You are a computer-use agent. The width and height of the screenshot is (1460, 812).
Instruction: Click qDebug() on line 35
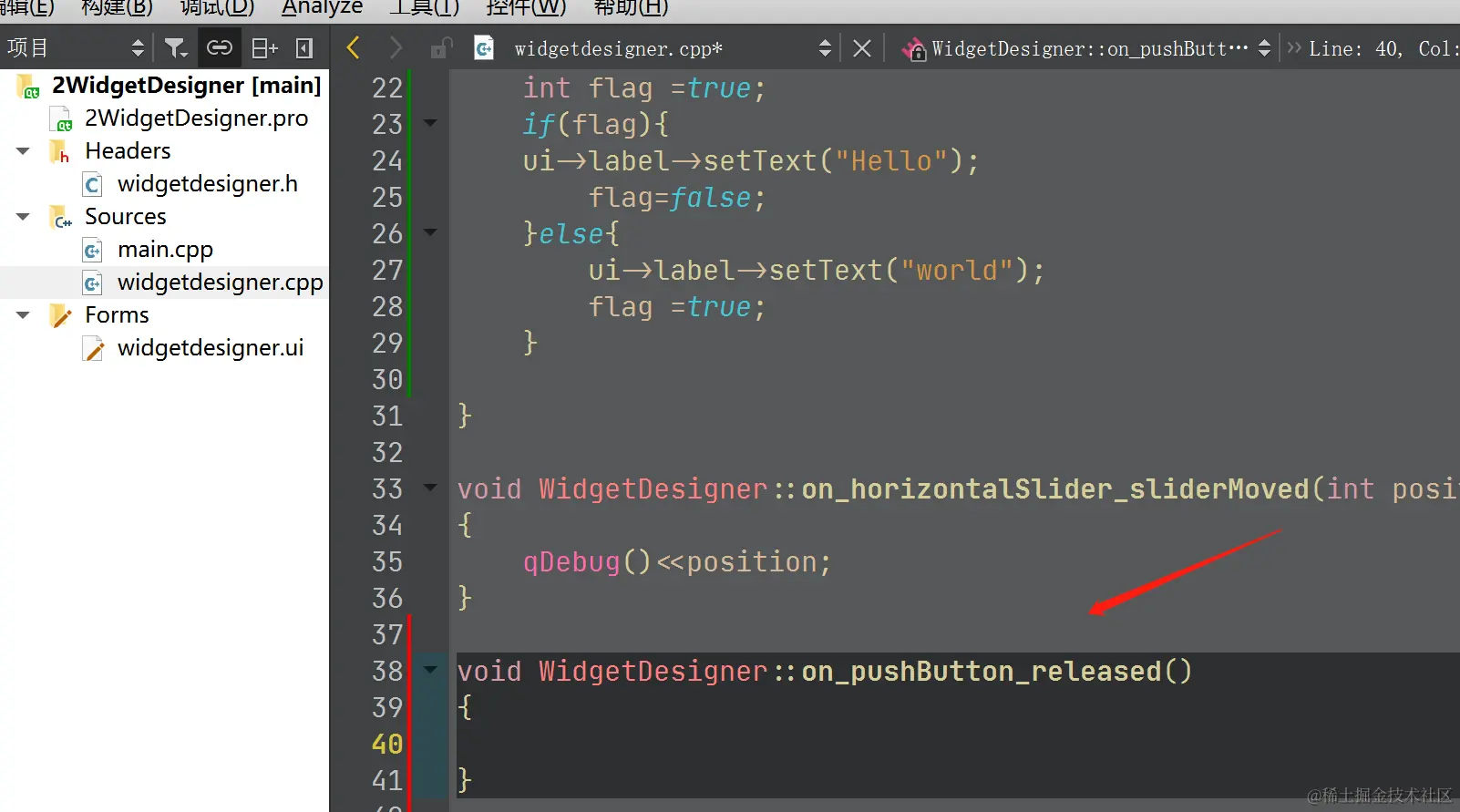pos(587,562)
